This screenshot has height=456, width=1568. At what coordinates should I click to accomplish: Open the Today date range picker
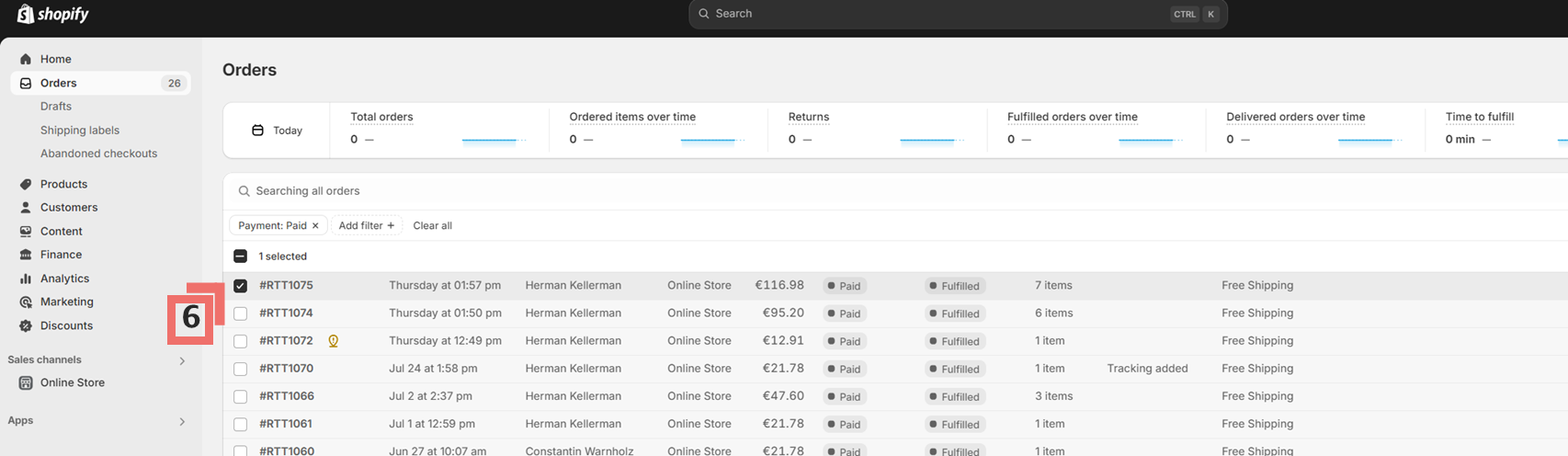pos(278,131)
